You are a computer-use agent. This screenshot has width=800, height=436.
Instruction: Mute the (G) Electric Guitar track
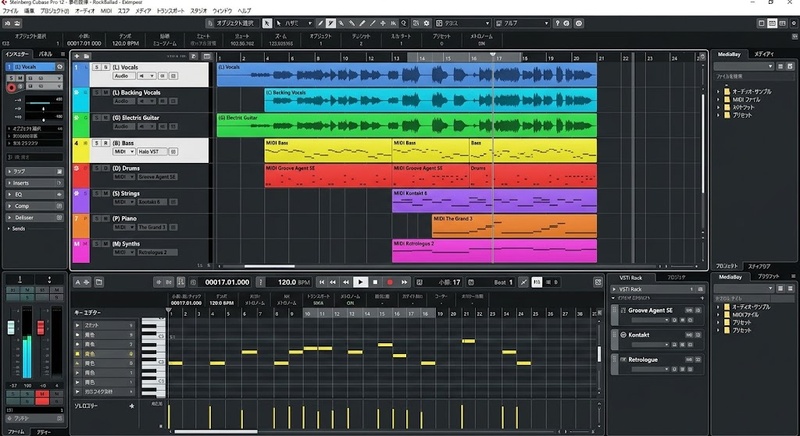106,118
